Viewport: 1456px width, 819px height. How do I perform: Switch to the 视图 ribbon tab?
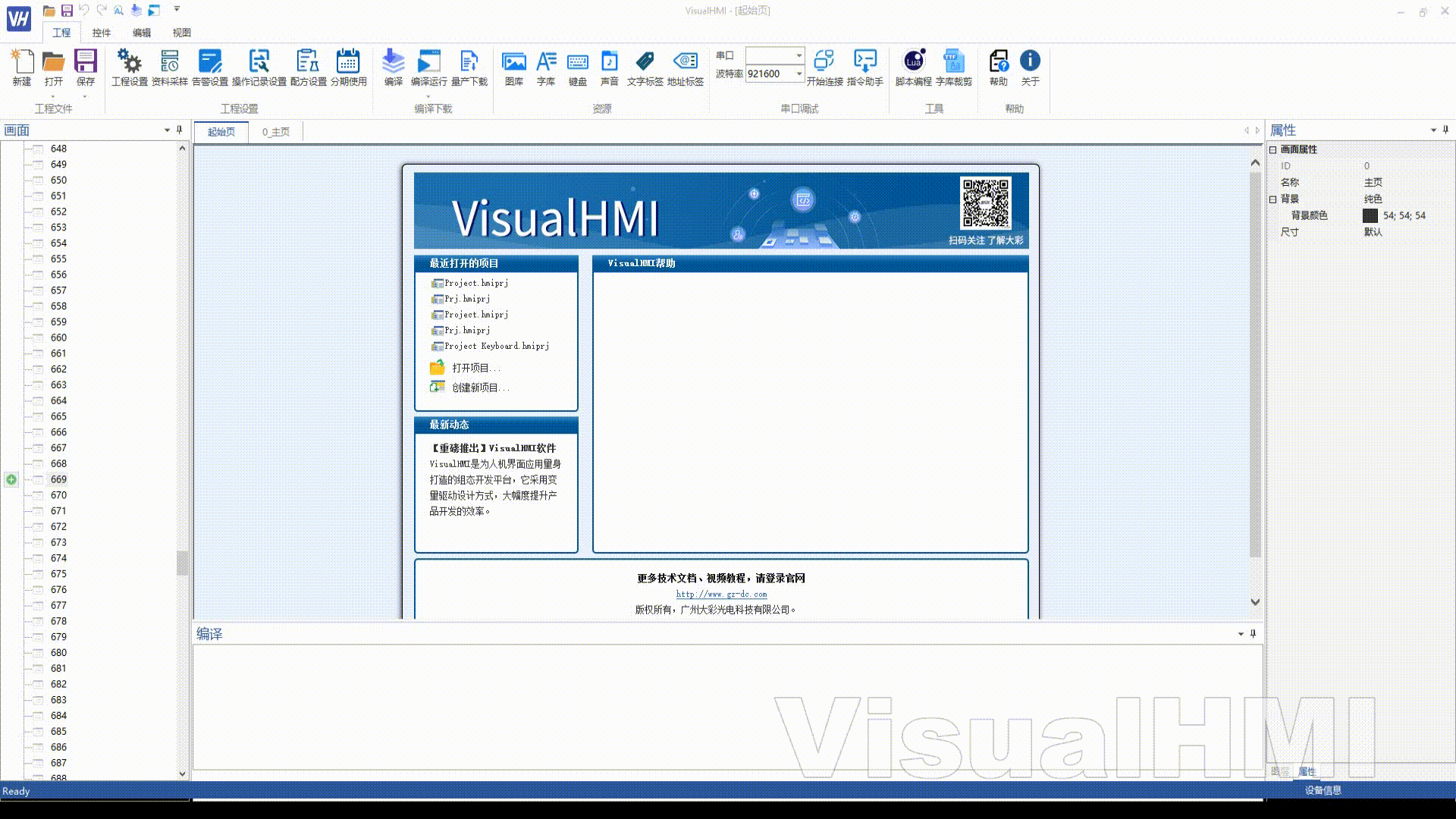click(x=181, y=33)
